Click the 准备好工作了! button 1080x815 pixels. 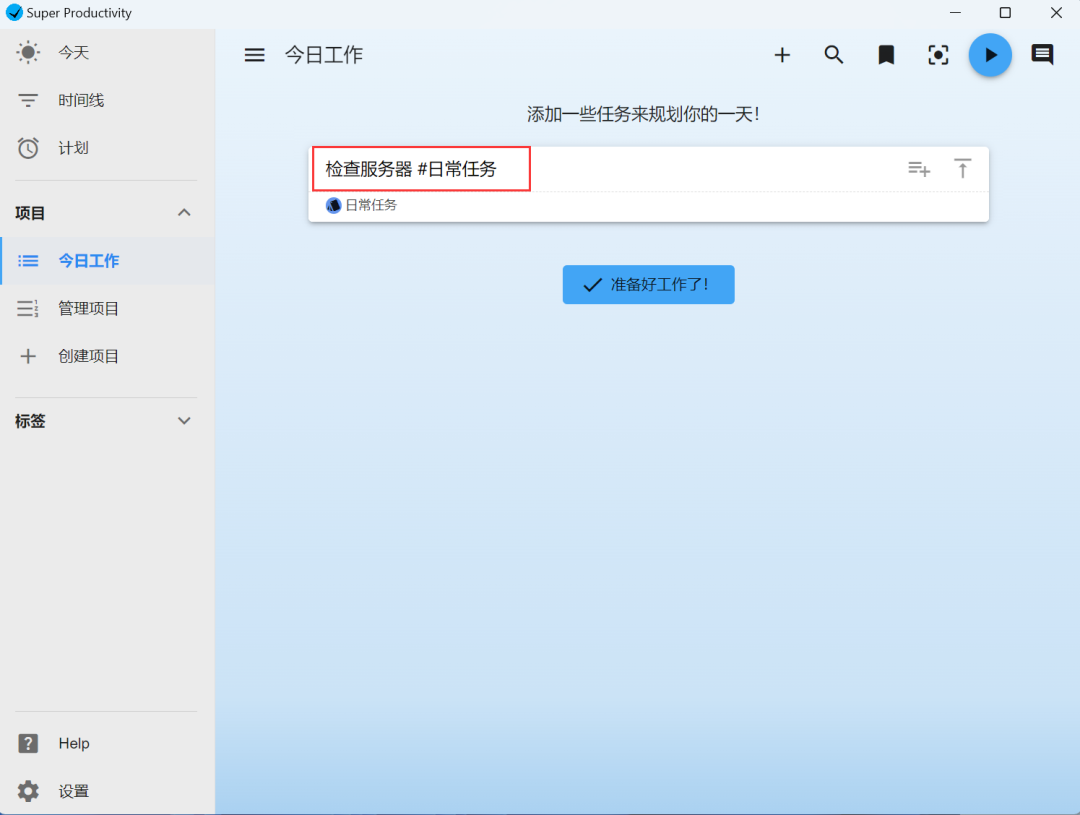coord(648,284)
